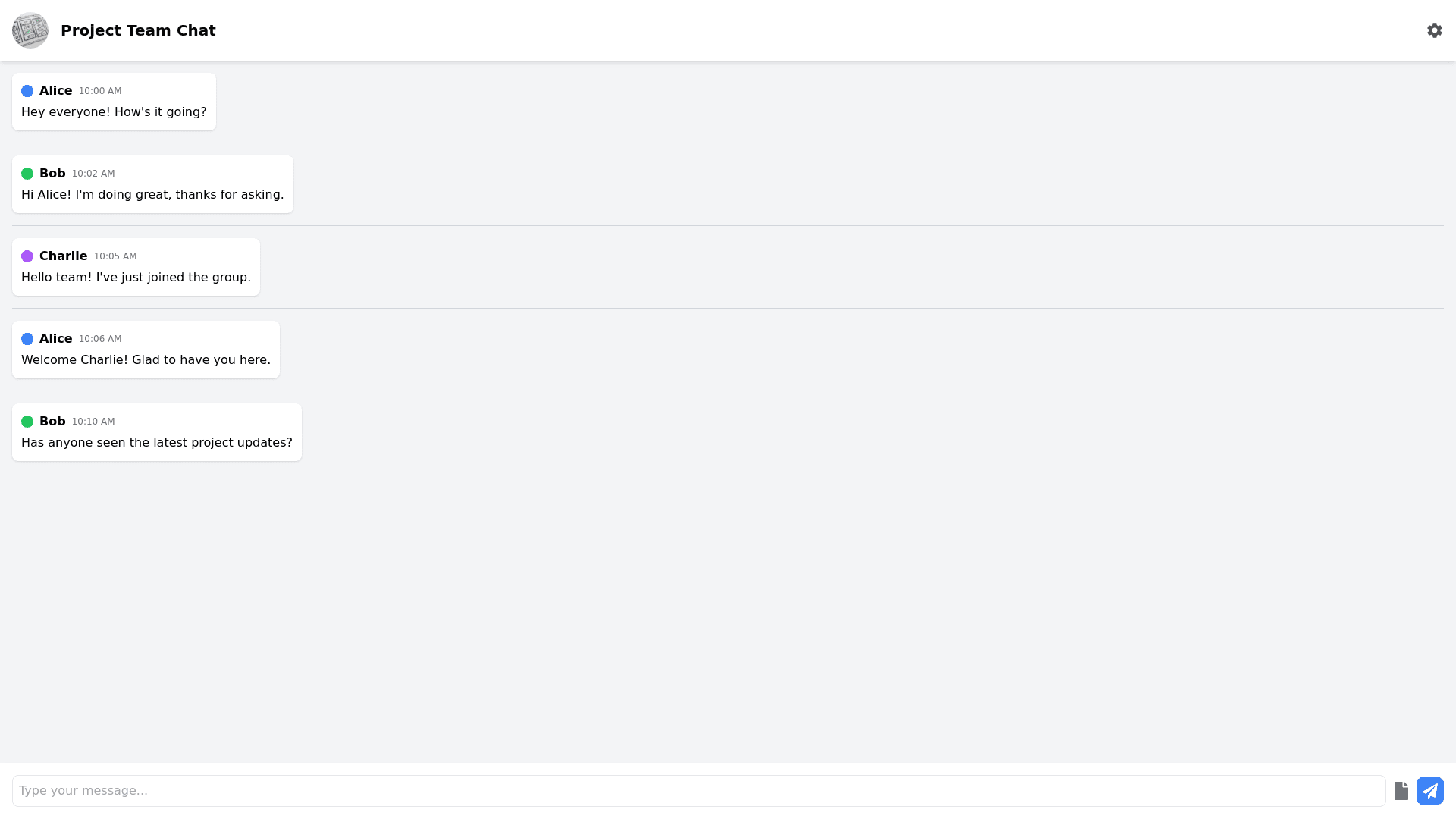Click Alice's name on the 10:00 AM message
Screen dimensions: 1456x819
coord(55,91)
